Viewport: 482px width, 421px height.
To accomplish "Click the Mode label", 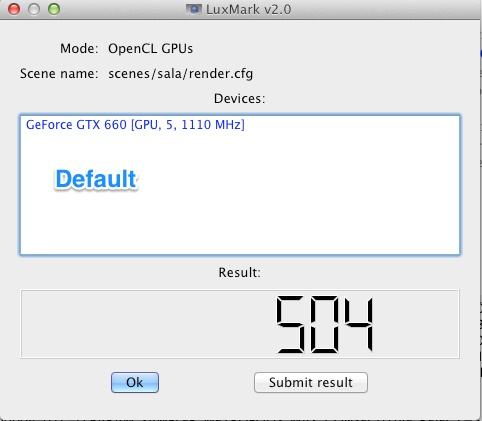I will (79, 49).
